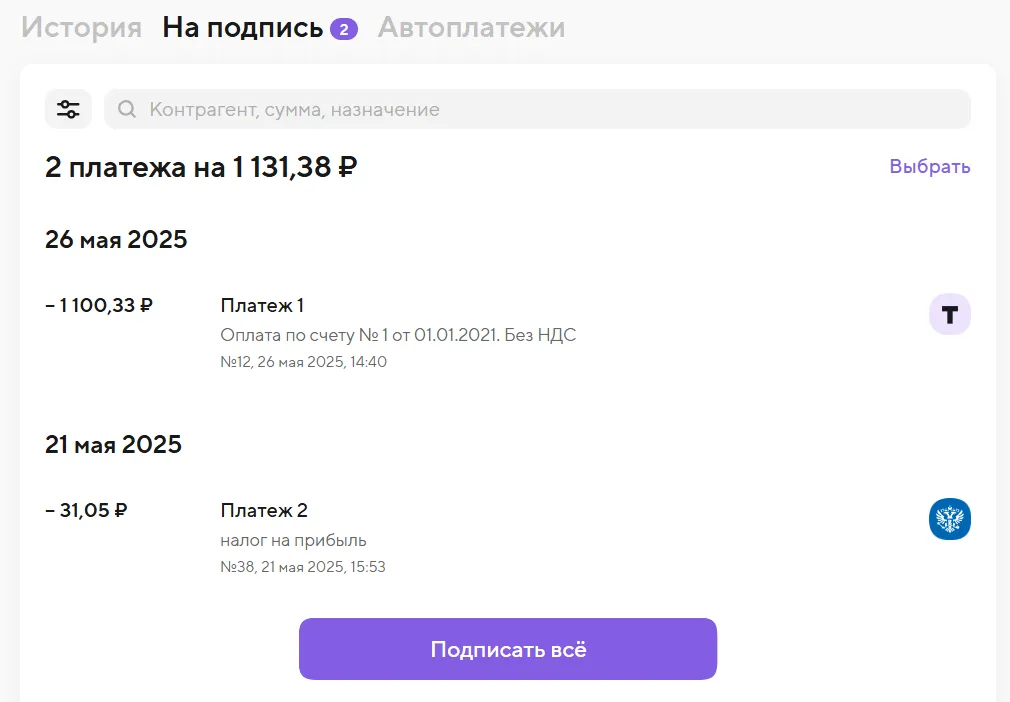Click the T-Bank logo for Платеж 1

pos(949,314)
